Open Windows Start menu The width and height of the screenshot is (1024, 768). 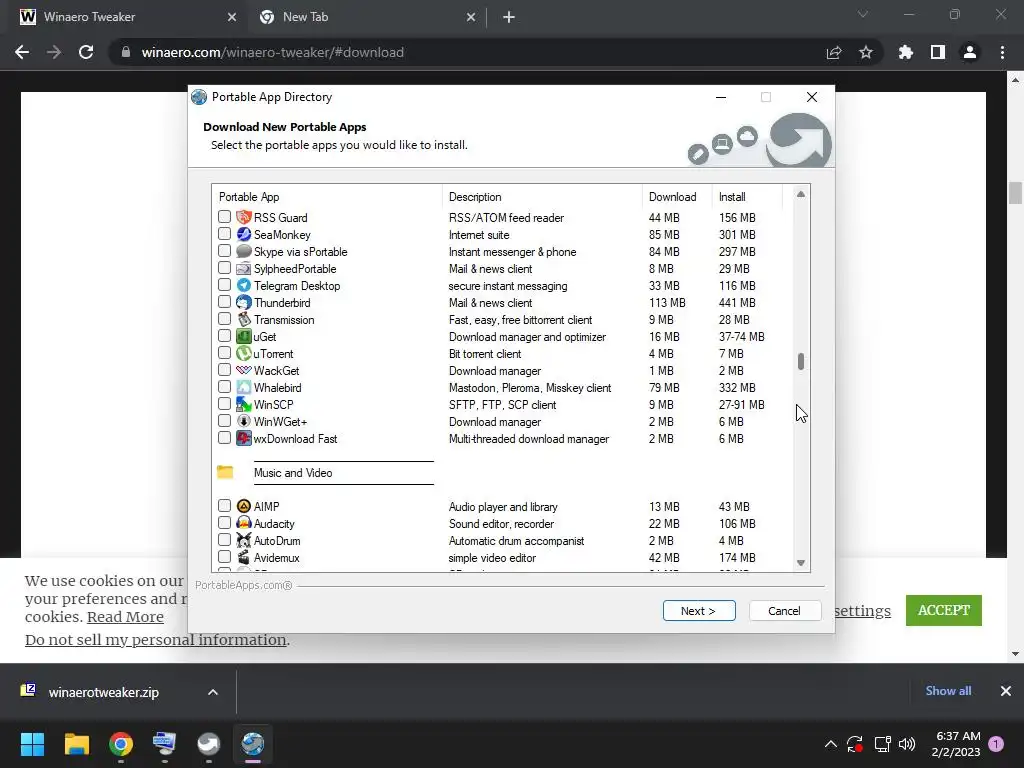click(x=32, y=744)
